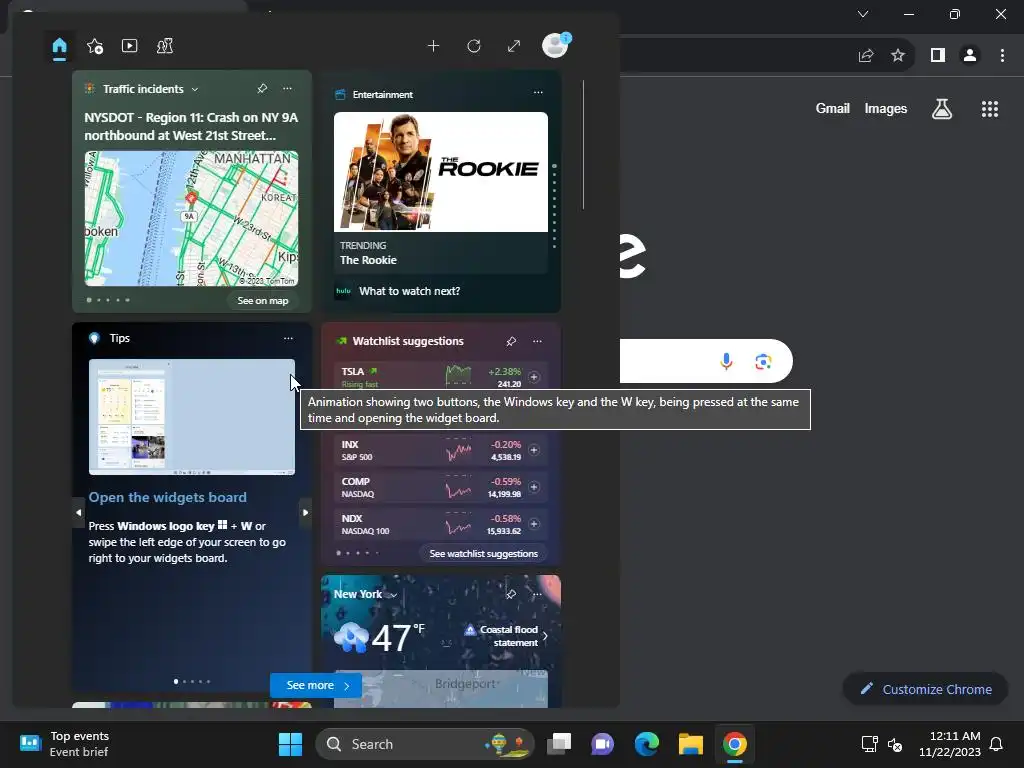The height and width of the screenshot is (768, 1024).
Task: Click the taskbar Search box
Action: pyautogui.click(x=424, y=744)
